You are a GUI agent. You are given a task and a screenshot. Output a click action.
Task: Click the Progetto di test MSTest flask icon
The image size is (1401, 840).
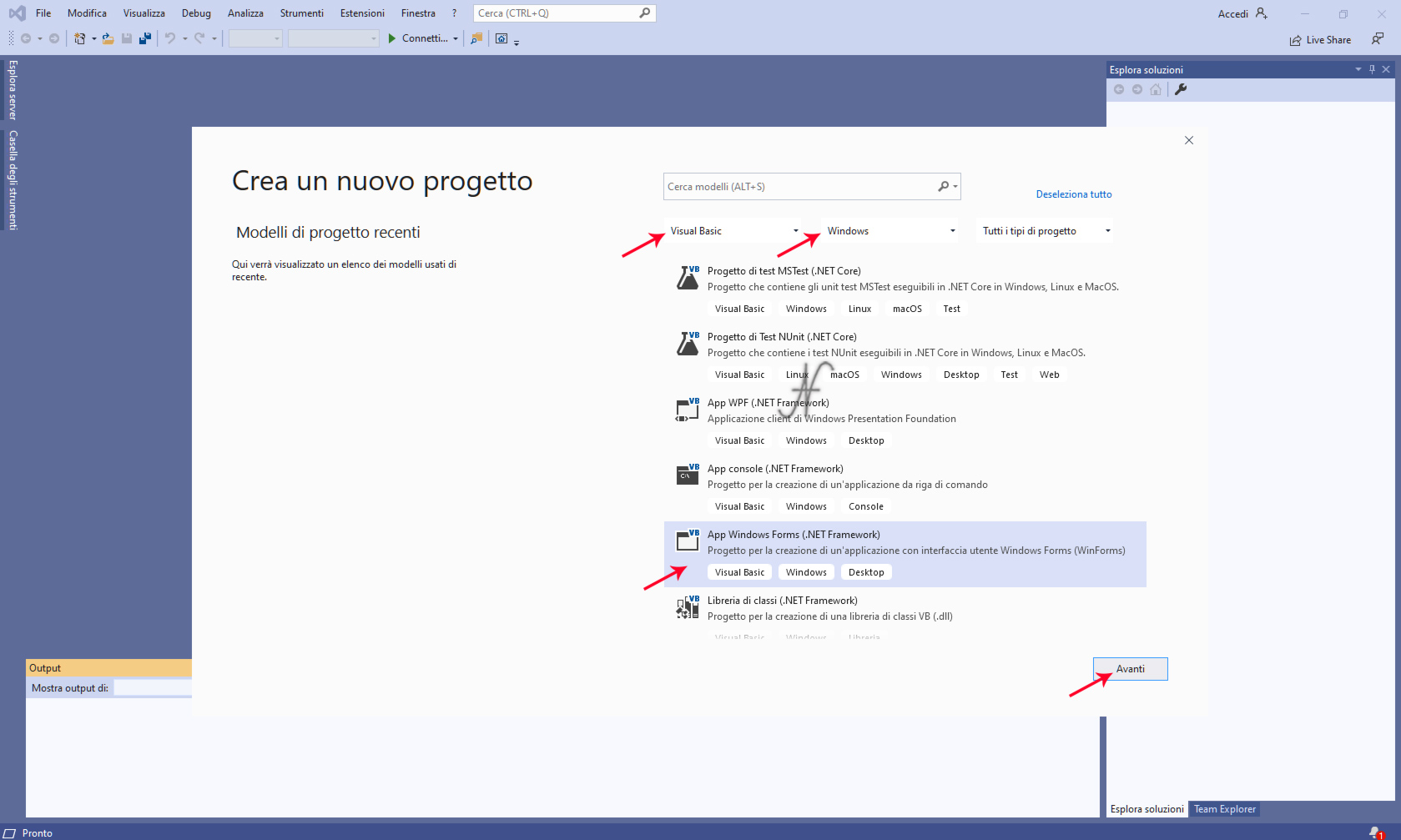(688, 277)
